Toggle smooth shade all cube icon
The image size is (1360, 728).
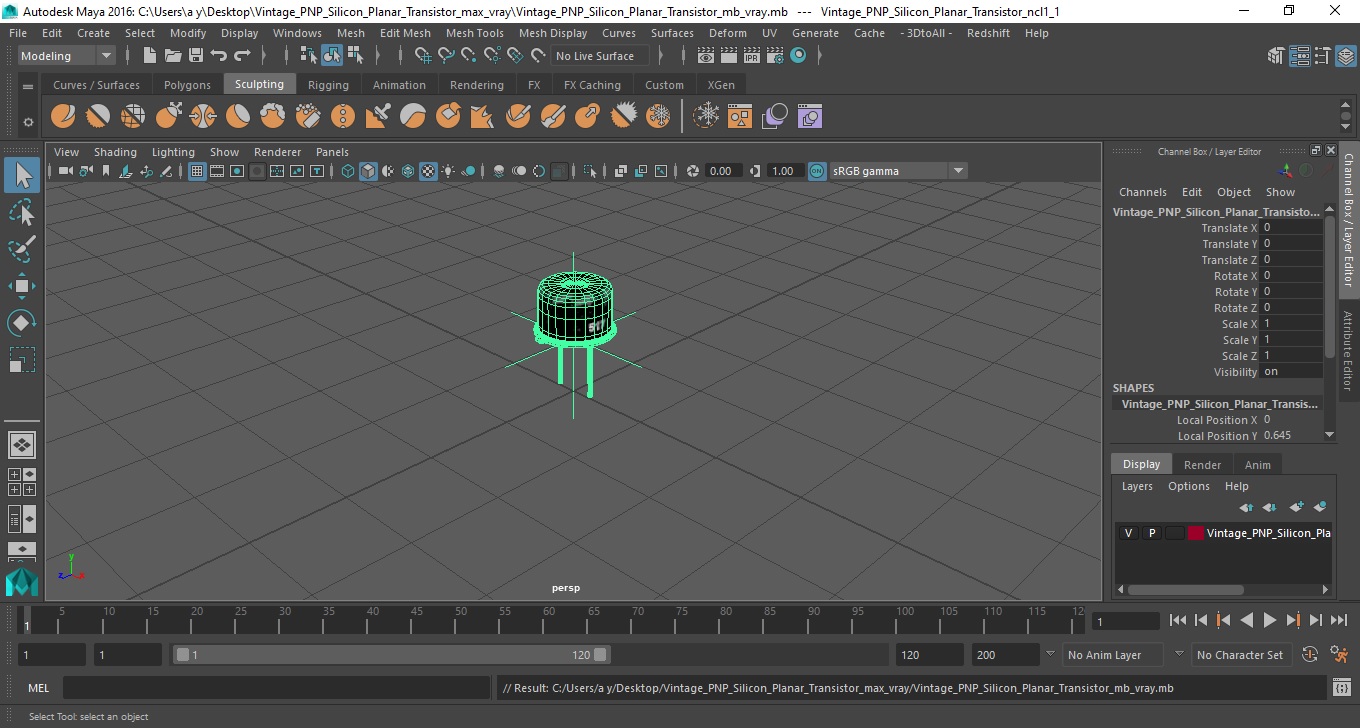[368, 171]
